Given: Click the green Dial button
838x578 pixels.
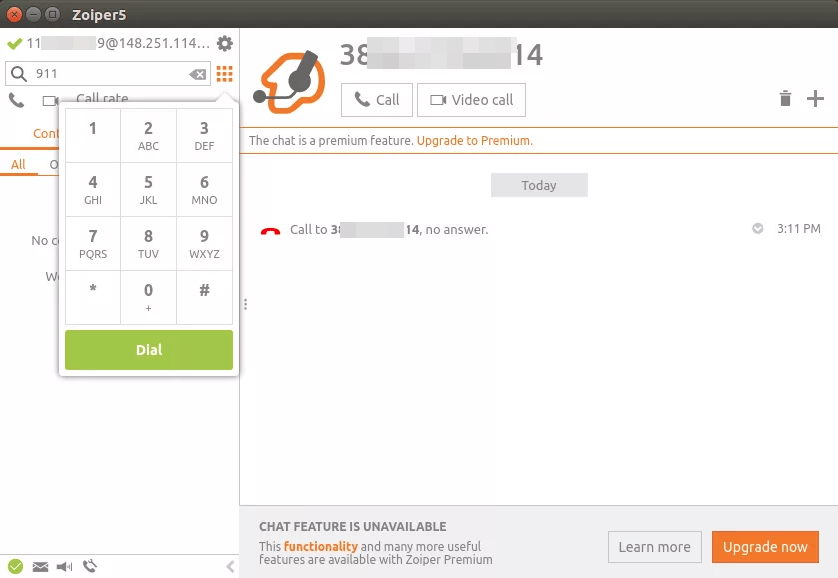Looking at the screenshot, I should (149, 350).
